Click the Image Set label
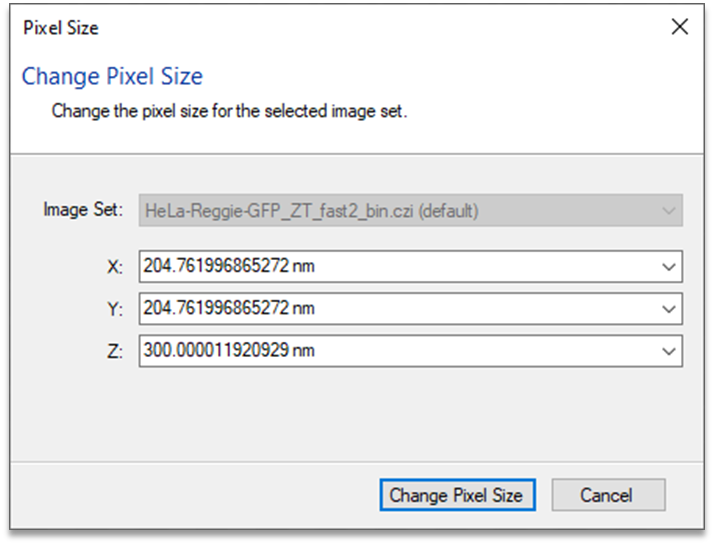The image size is (714, 545). pos(83,210)
